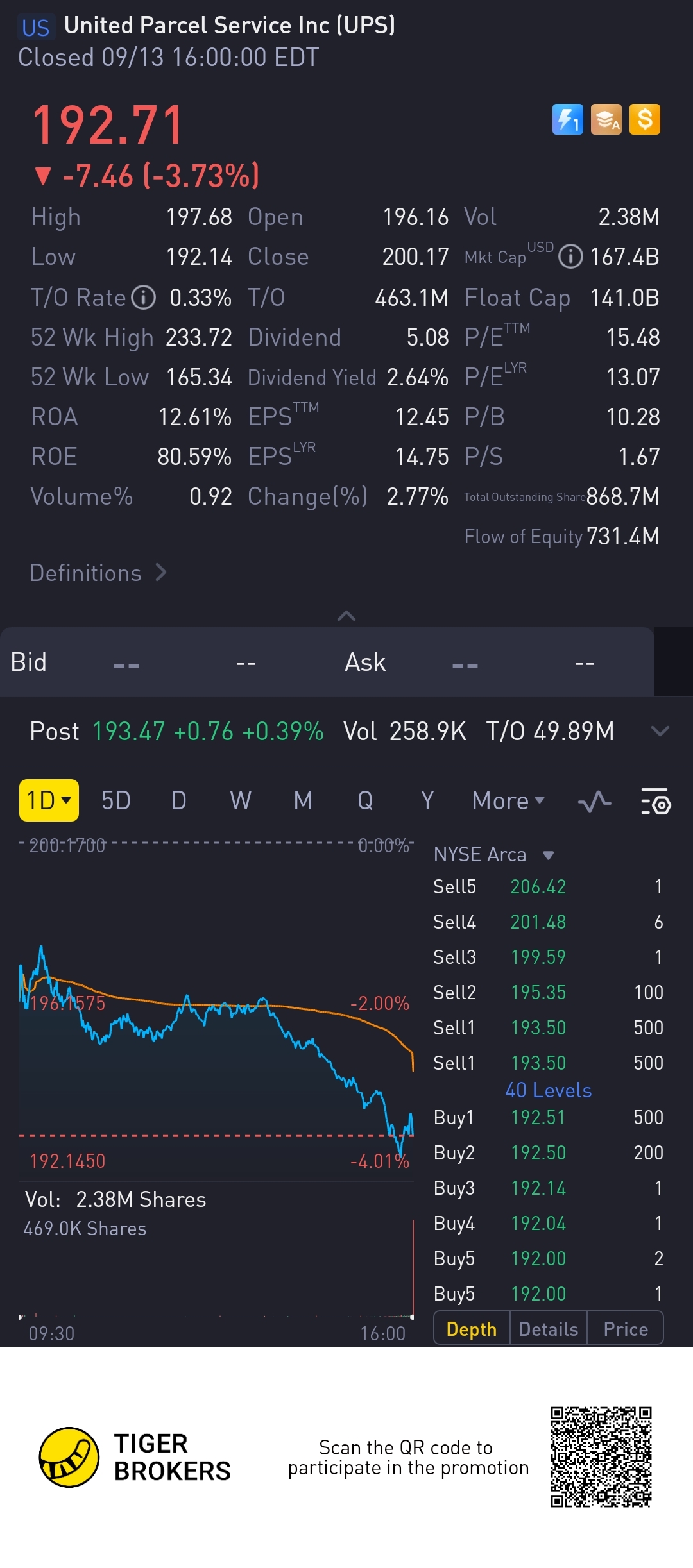Open T/O Rate info tooltip icon
The width and height of the screenshot is (693, 1568).
pyautogui.click(x=144, y=298)
